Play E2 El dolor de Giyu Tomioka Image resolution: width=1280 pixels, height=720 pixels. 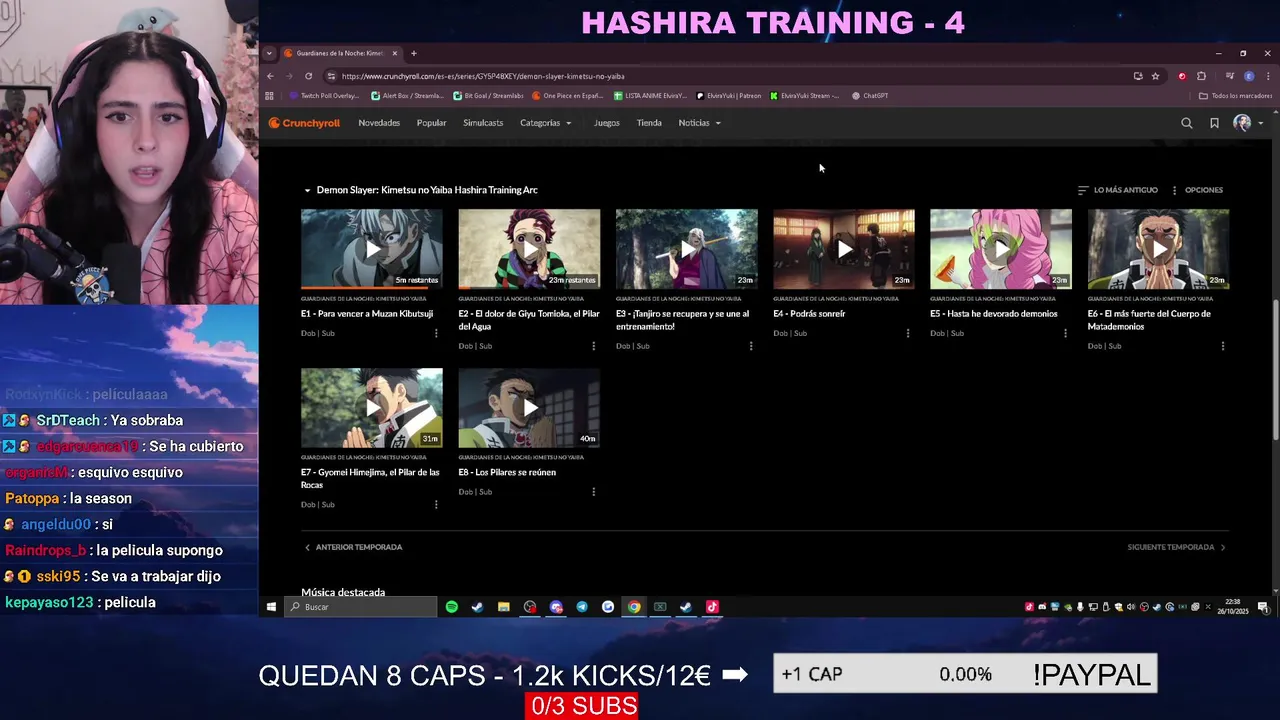tap(529, 249)
